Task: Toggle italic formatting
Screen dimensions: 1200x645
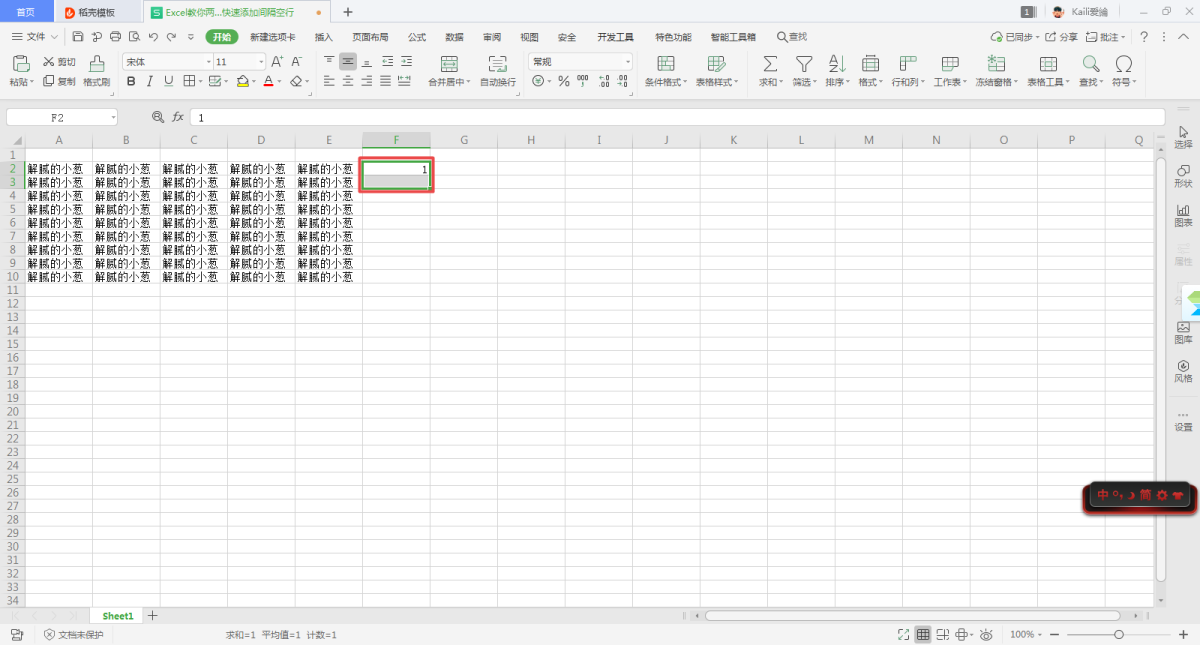Action: (149, 81)
